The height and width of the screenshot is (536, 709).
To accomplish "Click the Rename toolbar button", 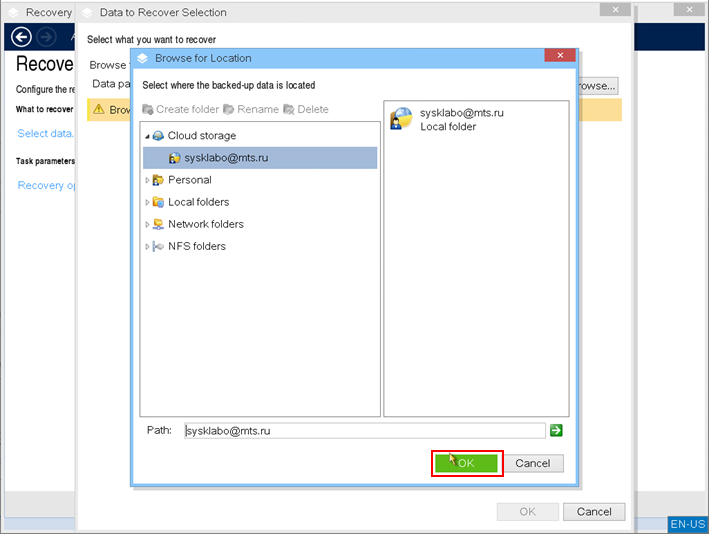I will click(x=251, y=109).
